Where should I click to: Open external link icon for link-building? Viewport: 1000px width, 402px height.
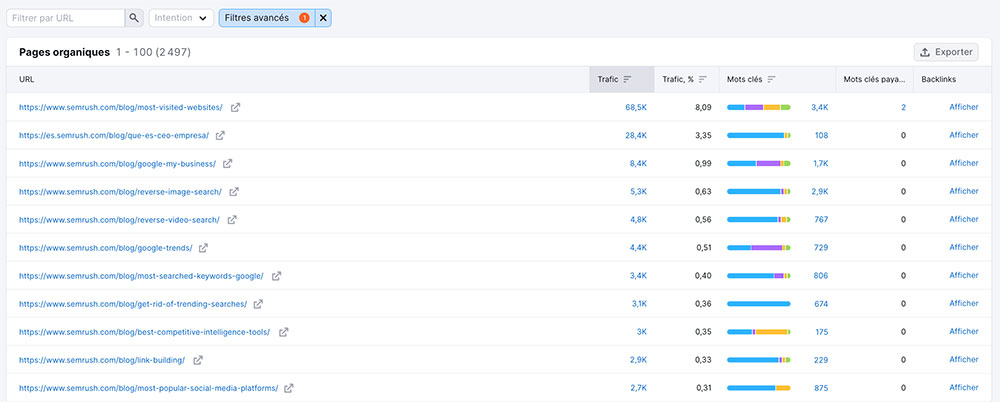pos(198,361)
